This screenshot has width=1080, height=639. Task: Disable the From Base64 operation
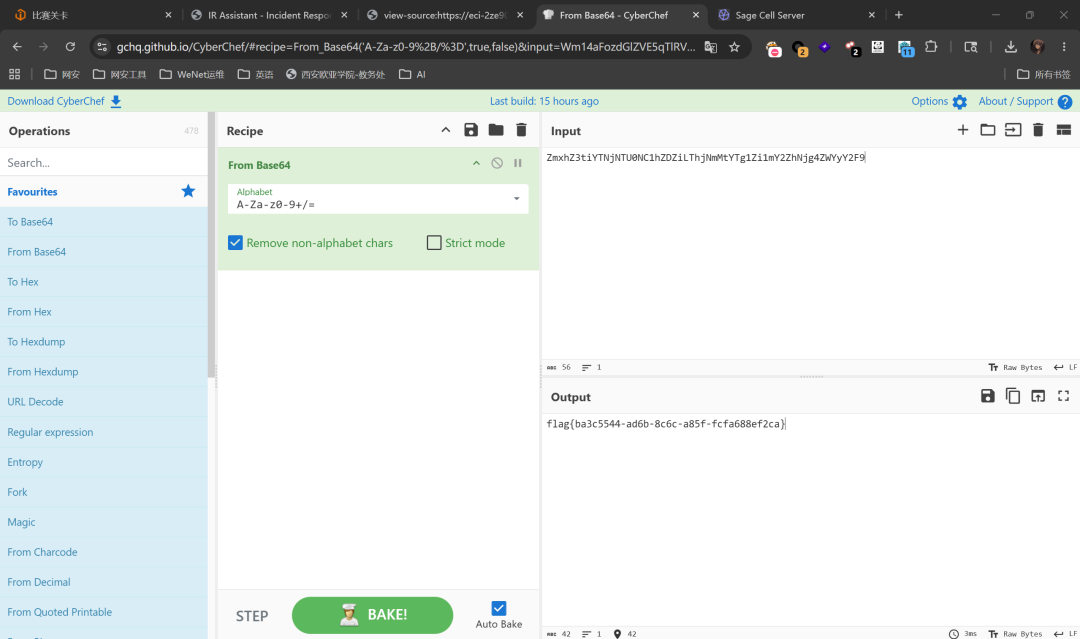click(497, 163)
